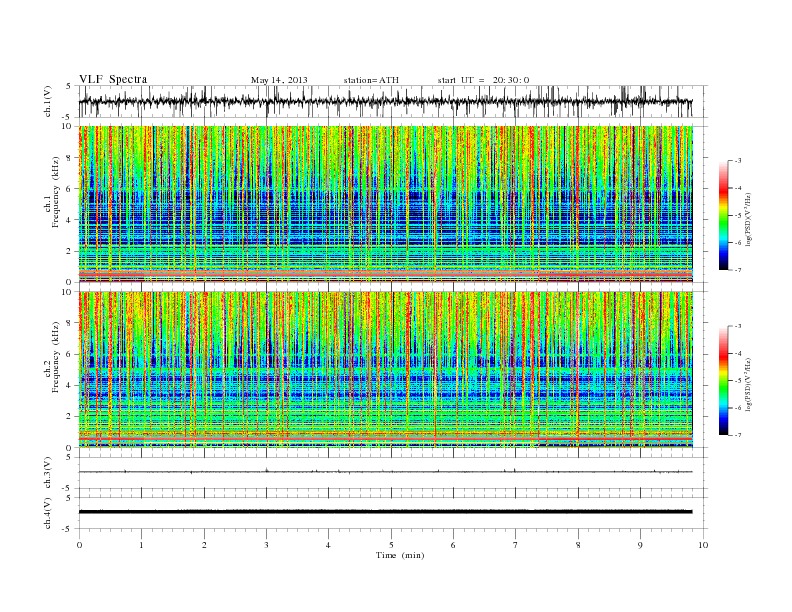The height and width of the screenshot is (612, 792).
Task: Click the ch.1 voltage waveform trace
Action: (385, 101)
